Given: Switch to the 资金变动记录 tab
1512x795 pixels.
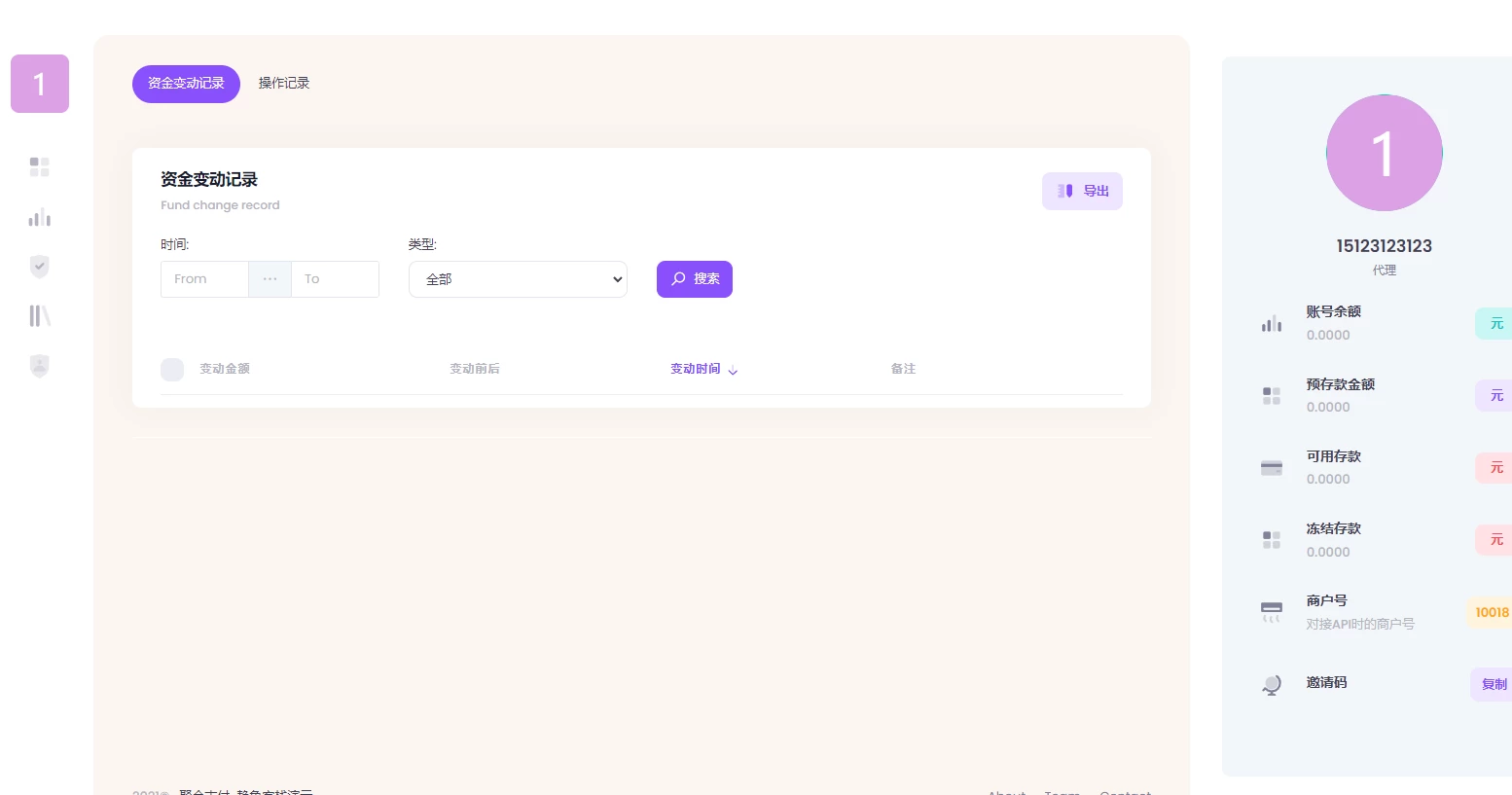Looking at the screenshot, I should (186, 84).
